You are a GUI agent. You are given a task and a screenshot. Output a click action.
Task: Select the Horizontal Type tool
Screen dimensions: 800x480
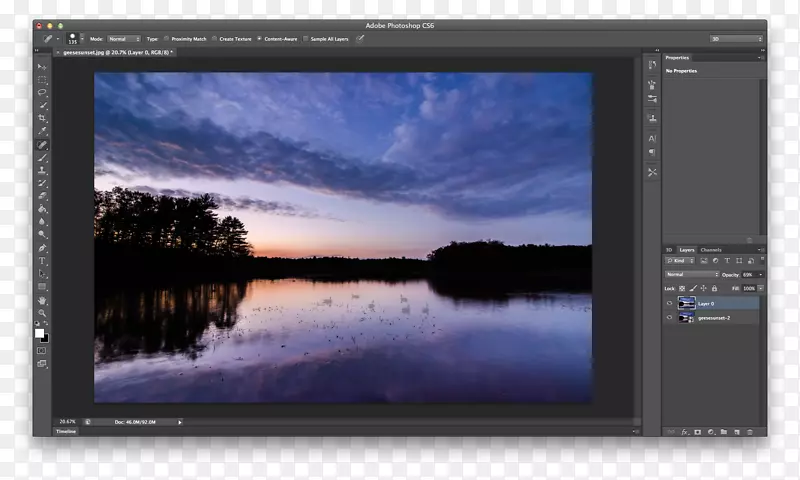(x=42, y=261)
